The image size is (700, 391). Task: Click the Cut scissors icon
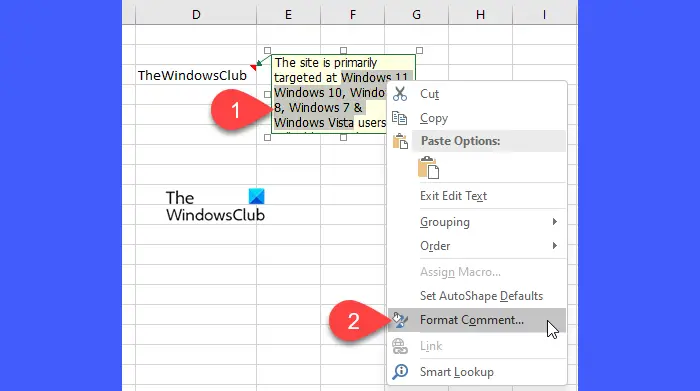[x=400, y=94]
